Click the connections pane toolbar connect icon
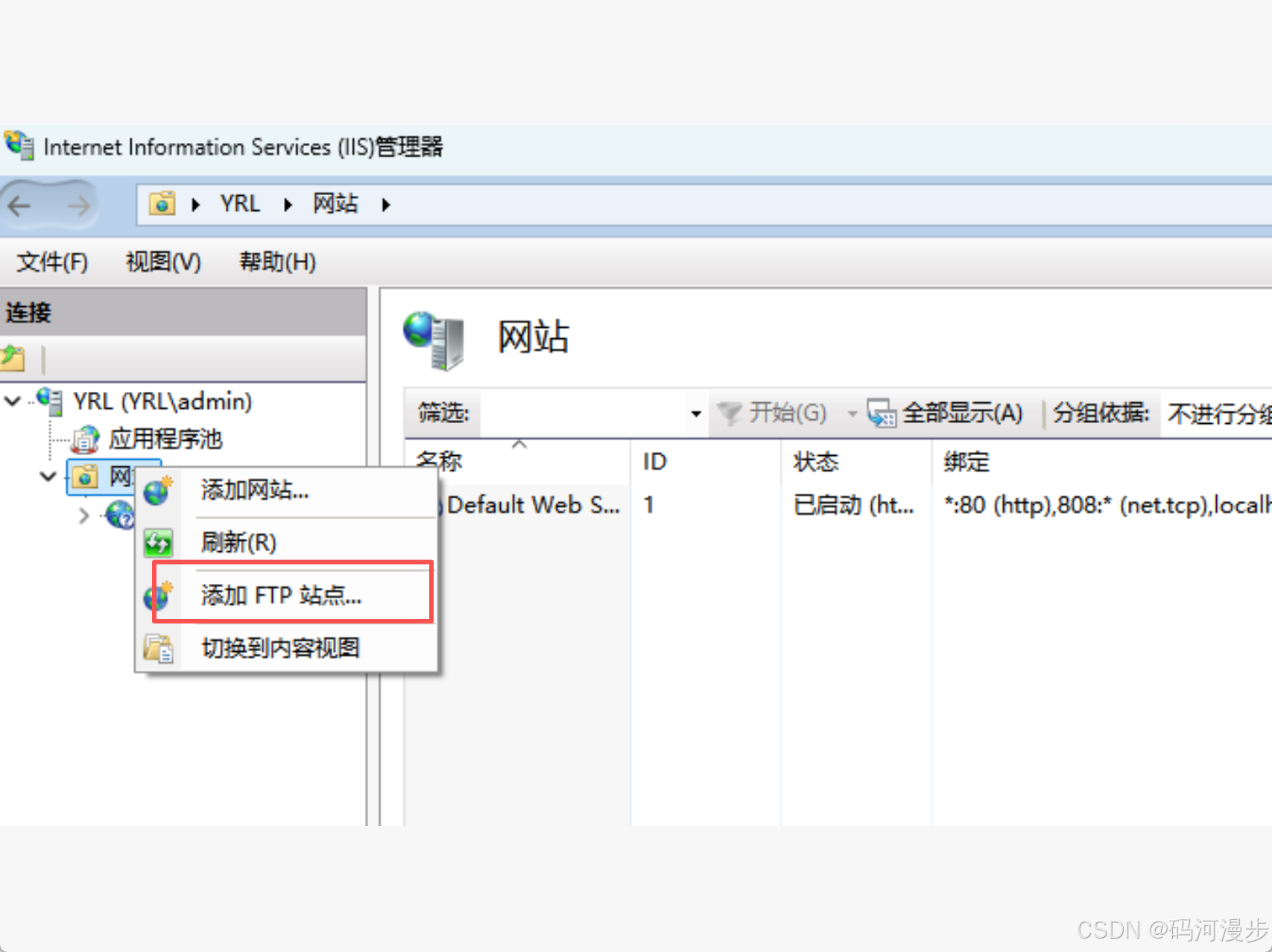1272x952 pixels. pyautogui.click(x=13, y=358)
